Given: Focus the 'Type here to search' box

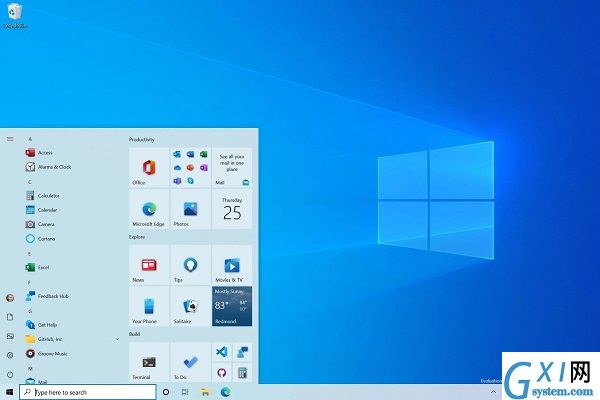Looking at the screenshot, I should 88,392.
